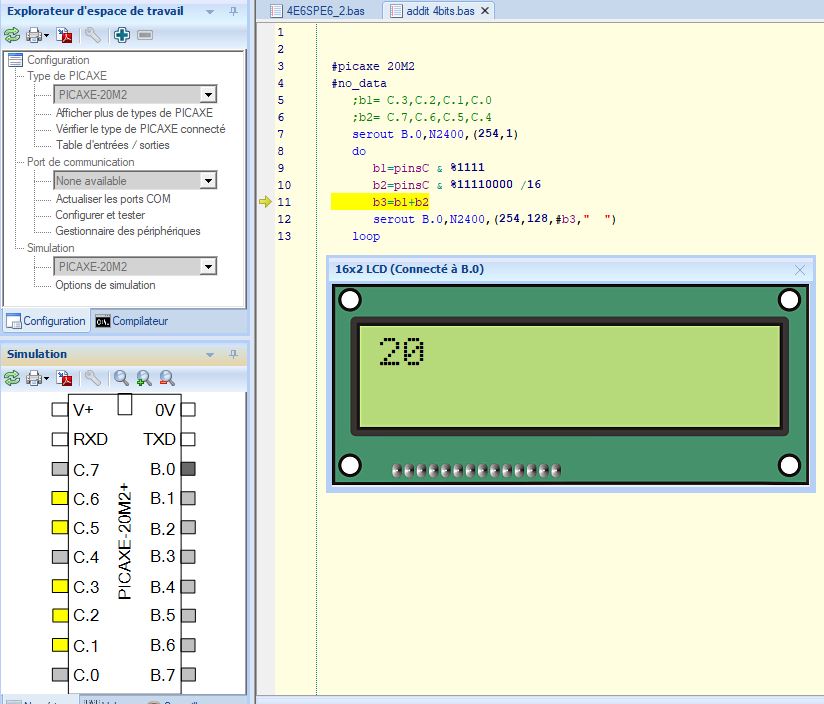Click the blue plus expand-all icon

point(122,35)
